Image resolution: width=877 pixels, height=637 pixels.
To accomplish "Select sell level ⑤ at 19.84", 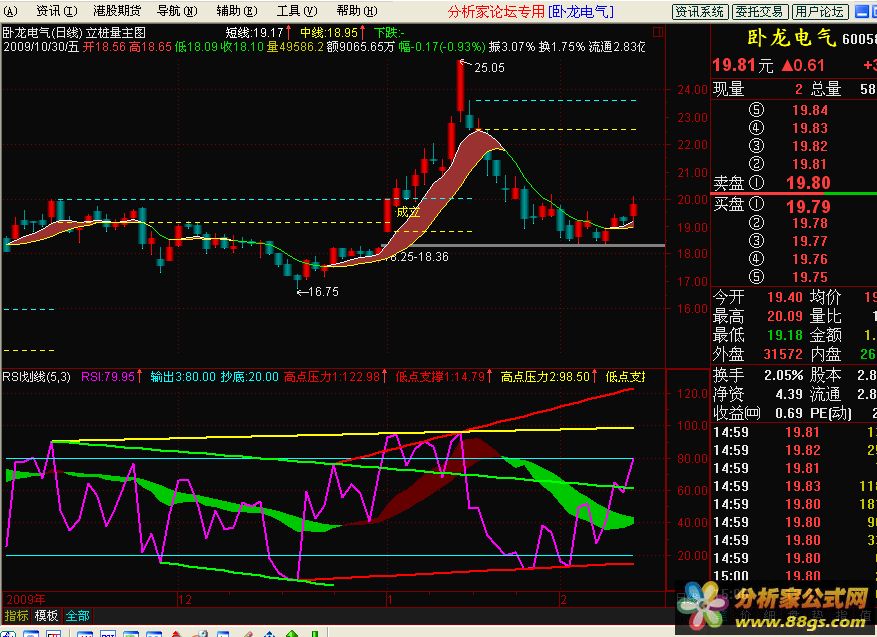I will pos(809,110).
